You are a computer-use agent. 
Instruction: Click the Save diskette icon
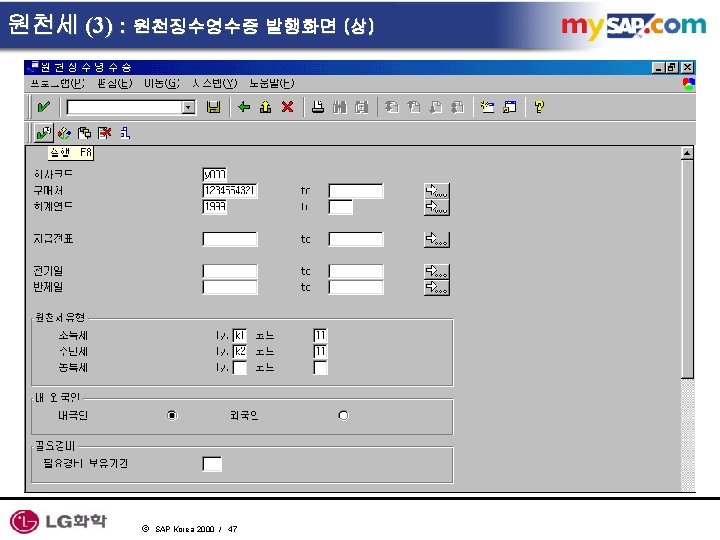point(213,107)
